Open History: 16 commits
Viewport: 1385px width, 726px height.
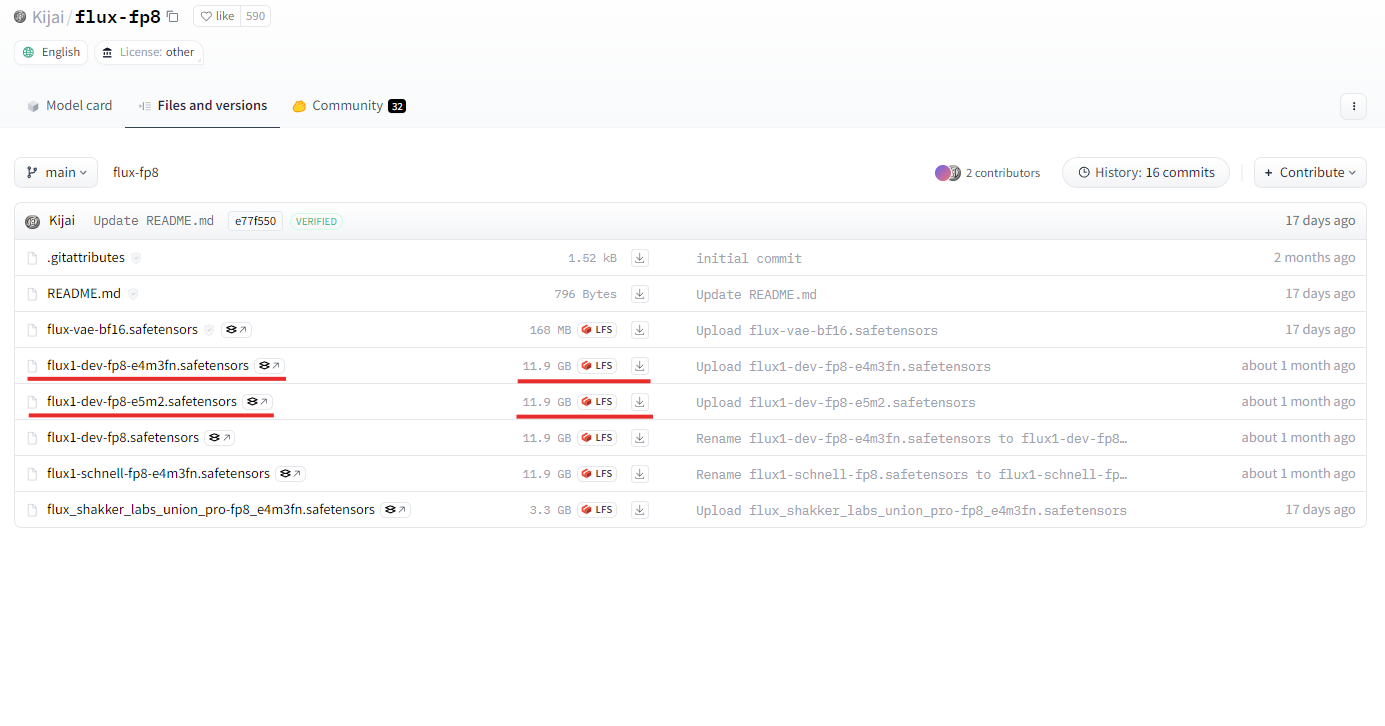tap(1145, 172)
